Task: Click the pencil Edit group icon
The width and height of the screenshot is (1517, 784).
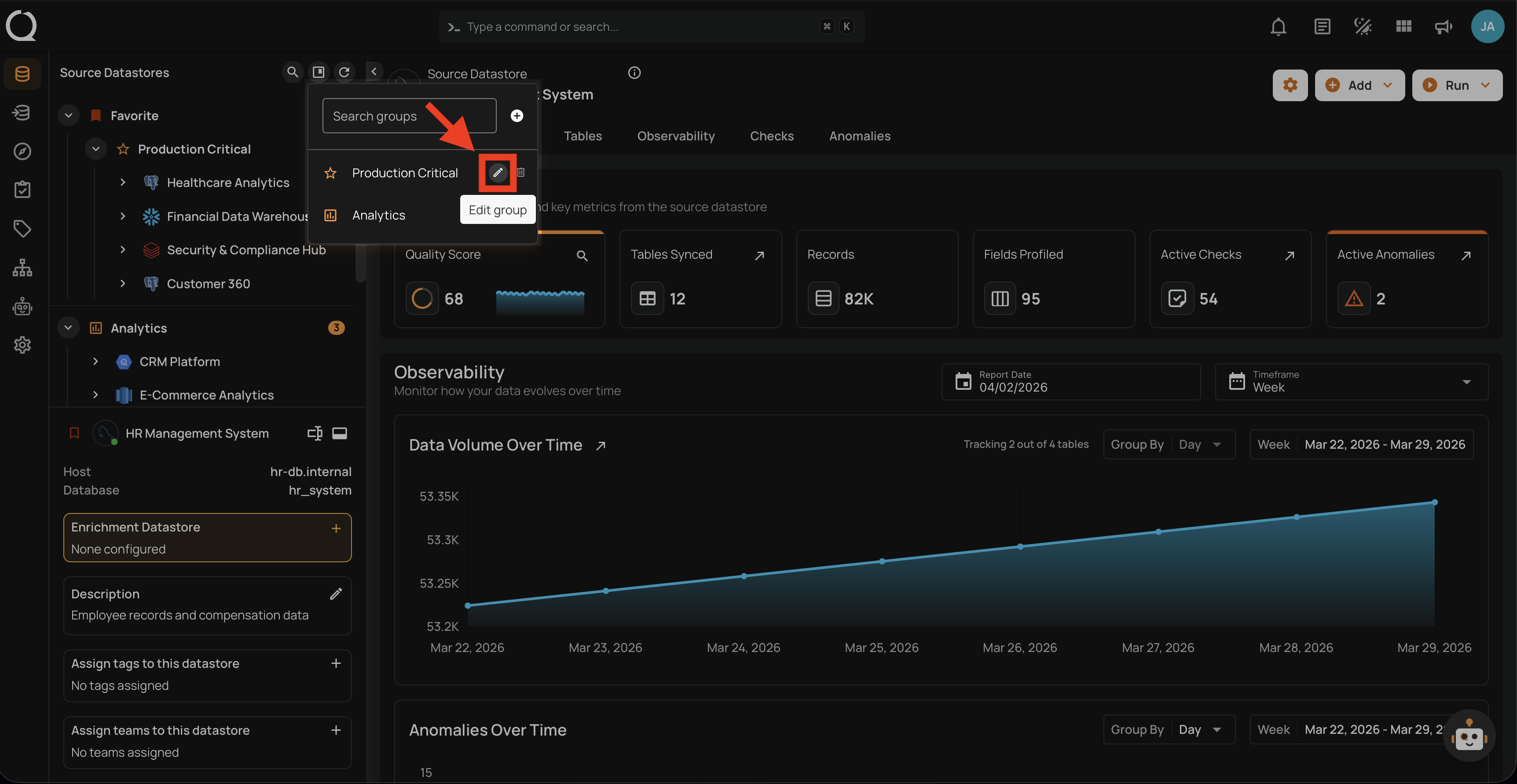Action: 498,172
